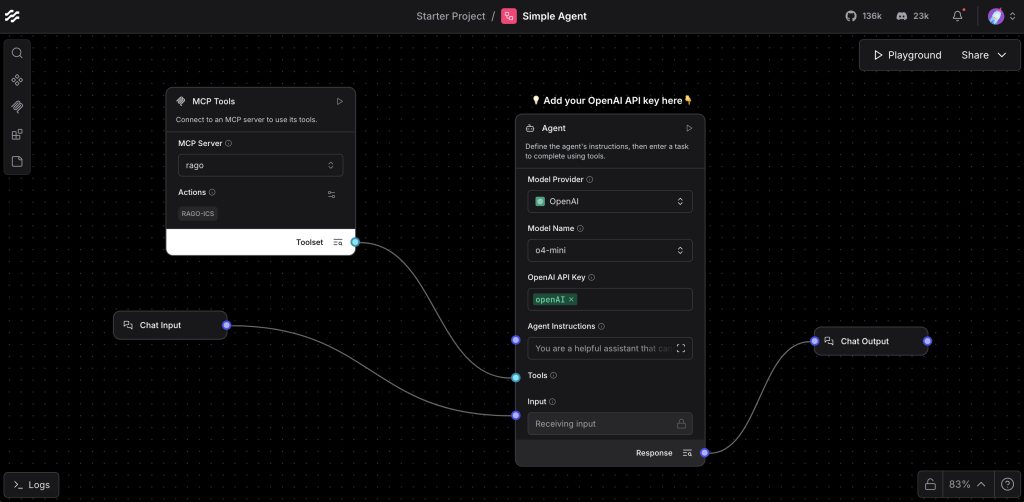The height and width of the screenshot is (502, 1024).
Task: Open the GitHub star count link
Action: coord(862,16)
